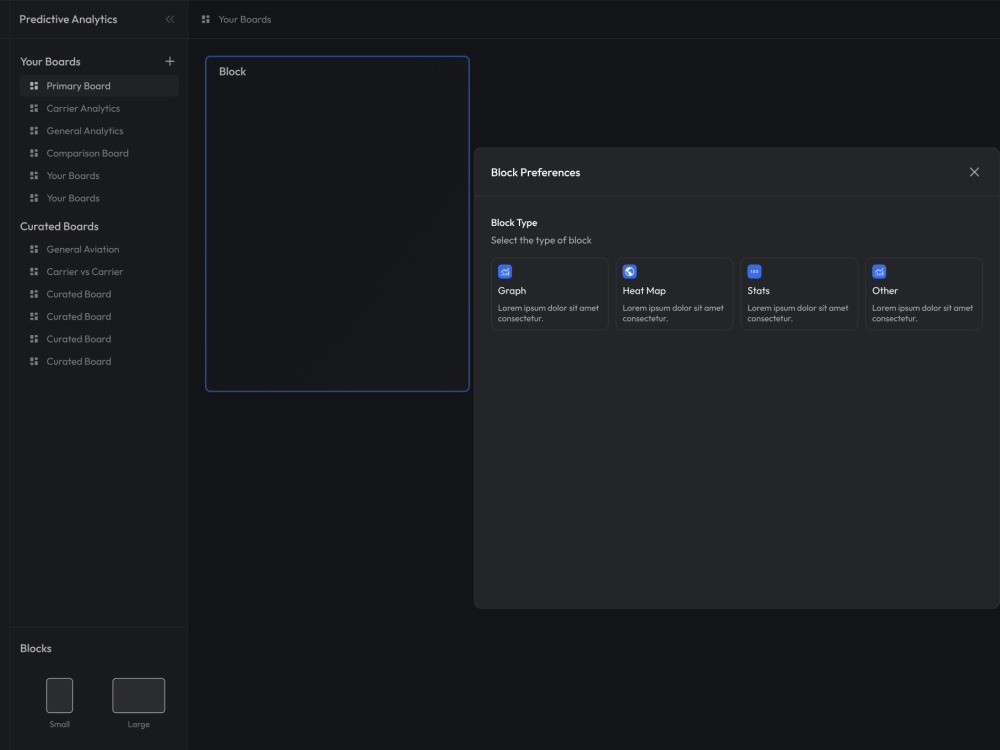Click the Block Type label
This screenshot has height=750, width=1000.
[x=514, y=223]
